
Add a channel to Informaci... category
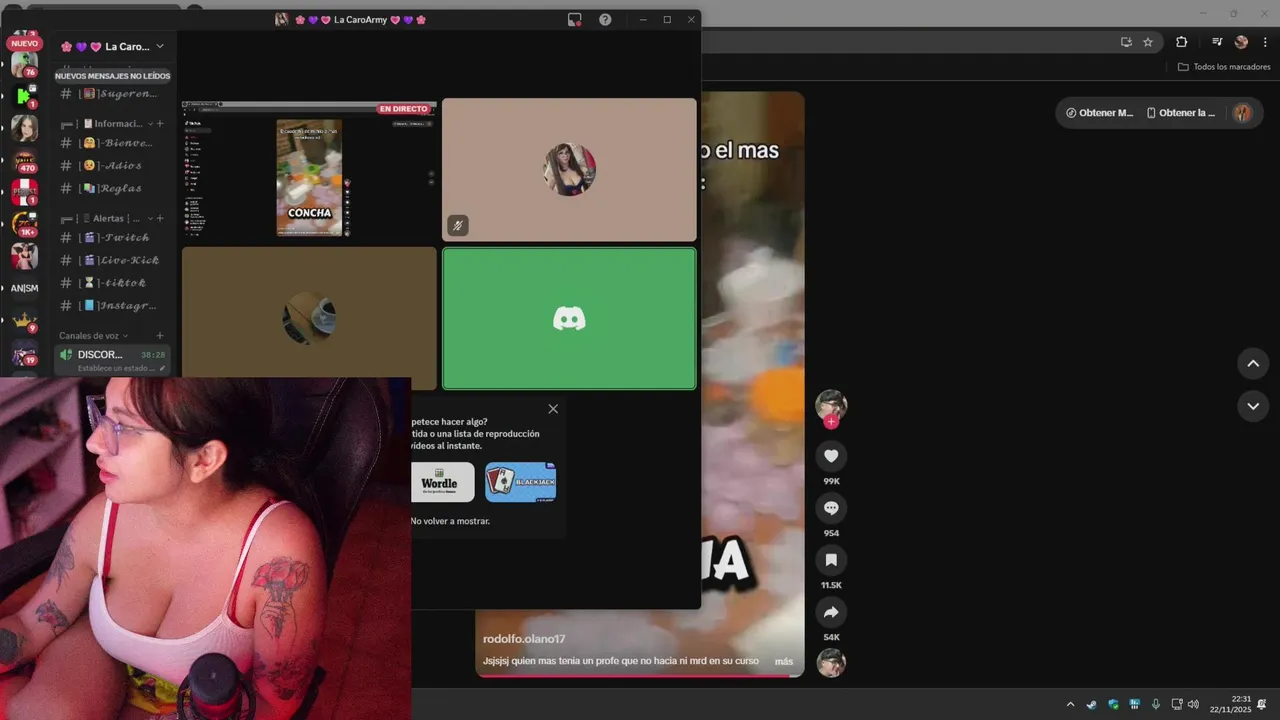point(160,124)
